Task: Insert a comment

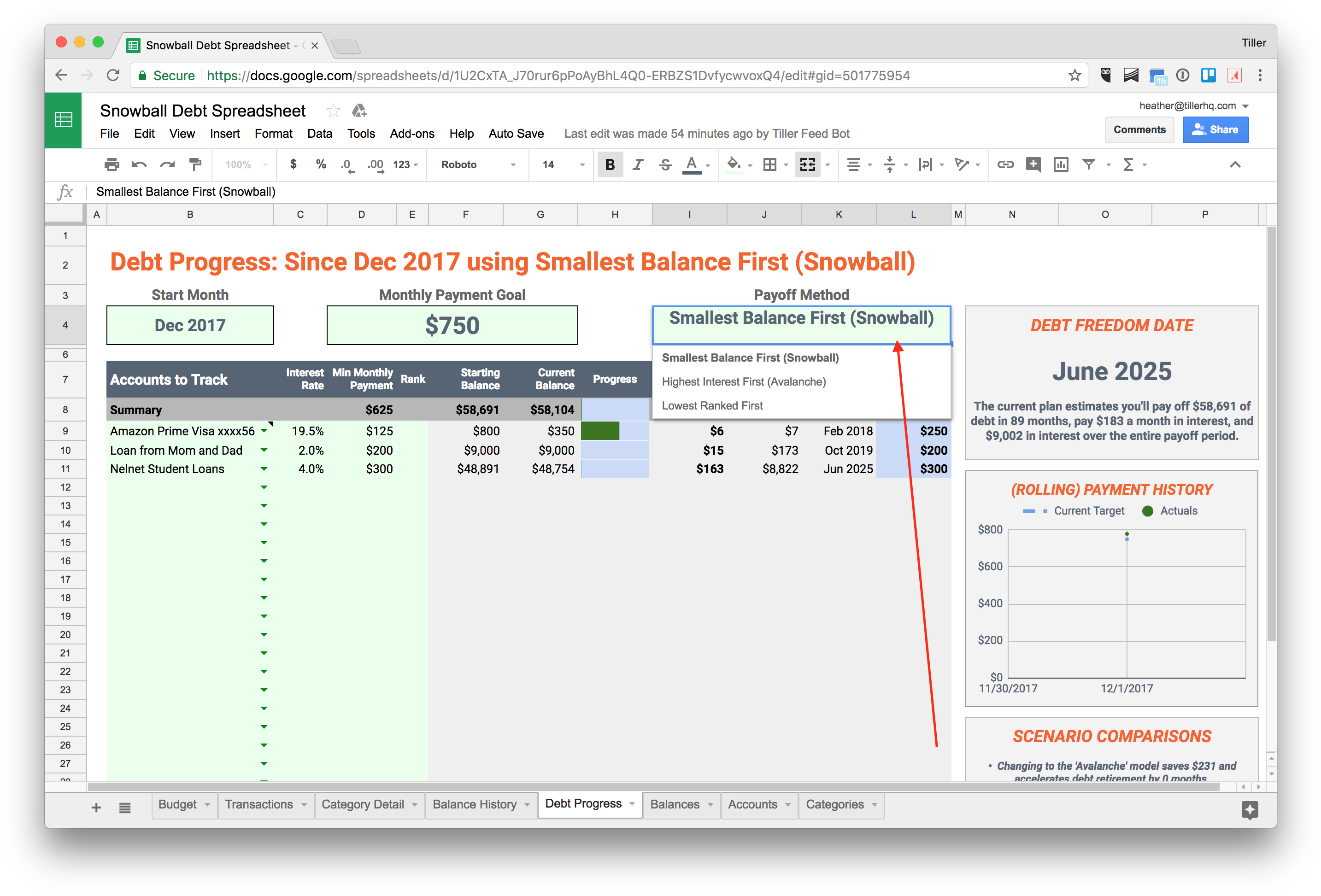Action: coord(1033,165)
